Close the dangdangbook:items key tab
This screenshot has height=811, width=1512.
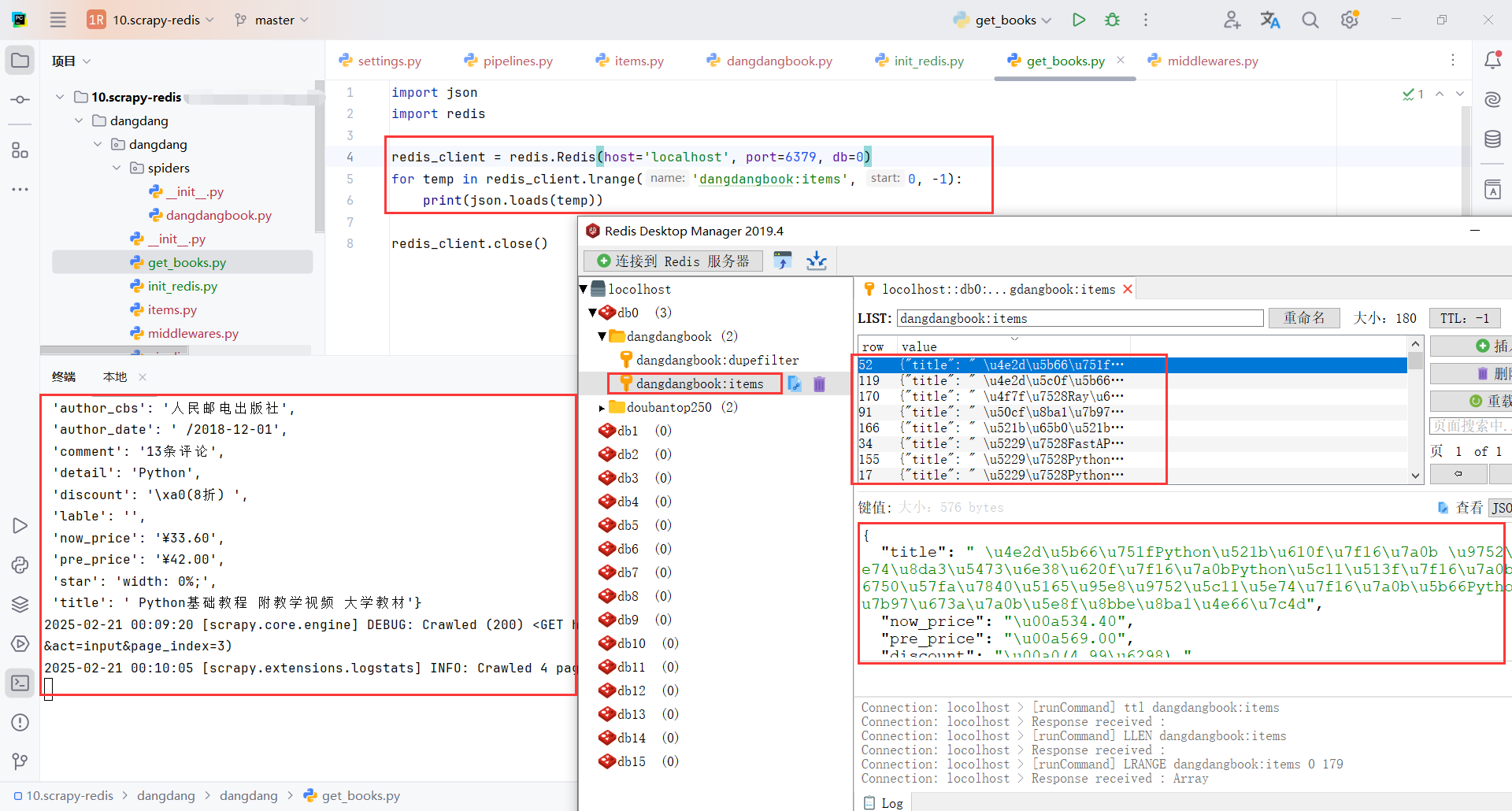click(x=1128, y=289)
